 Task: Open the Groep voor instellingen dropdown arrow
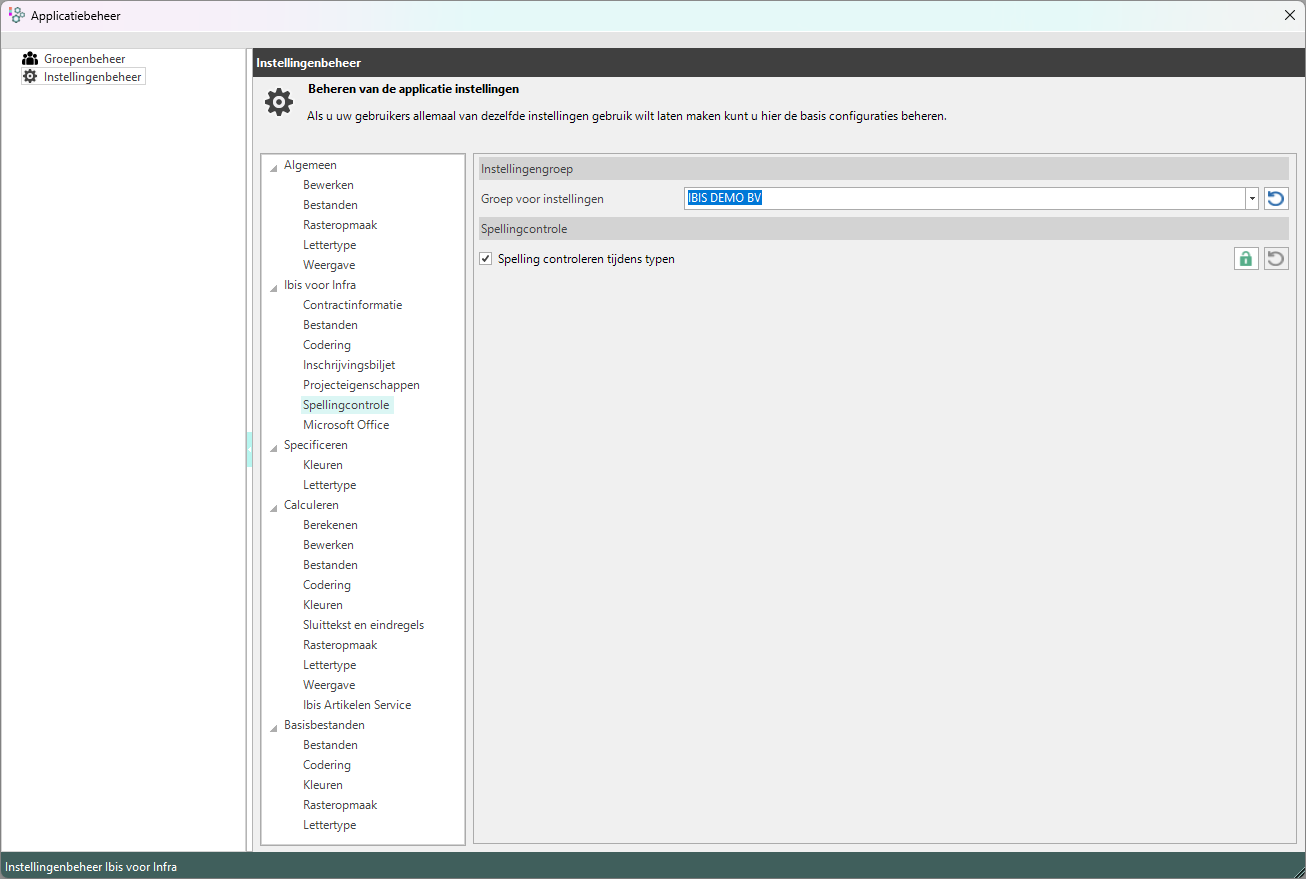1251,198
